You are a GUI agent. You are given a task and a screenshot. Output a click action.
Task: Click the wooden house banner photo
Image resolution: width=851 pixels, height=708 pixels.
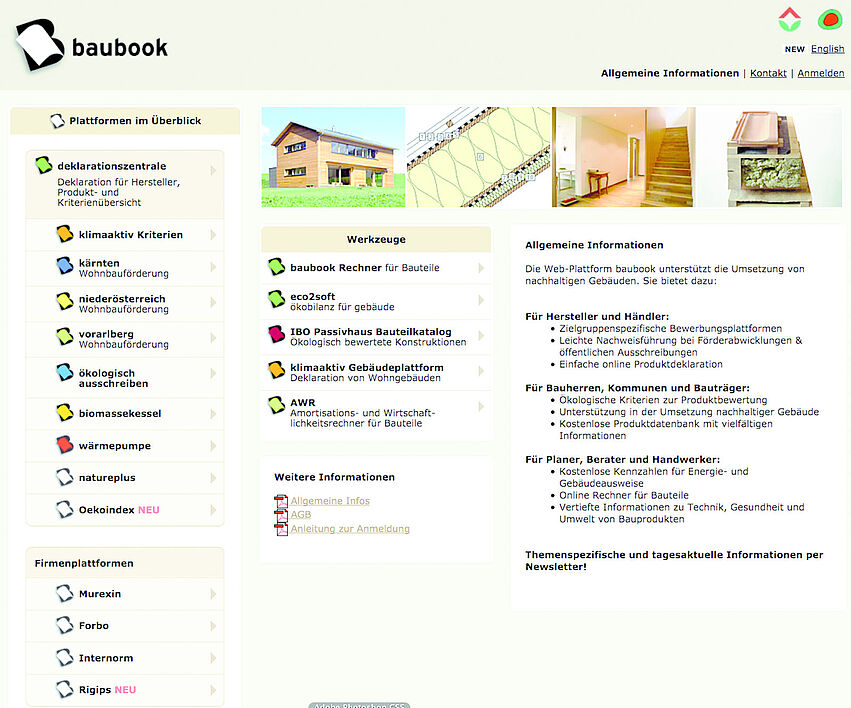333,157
